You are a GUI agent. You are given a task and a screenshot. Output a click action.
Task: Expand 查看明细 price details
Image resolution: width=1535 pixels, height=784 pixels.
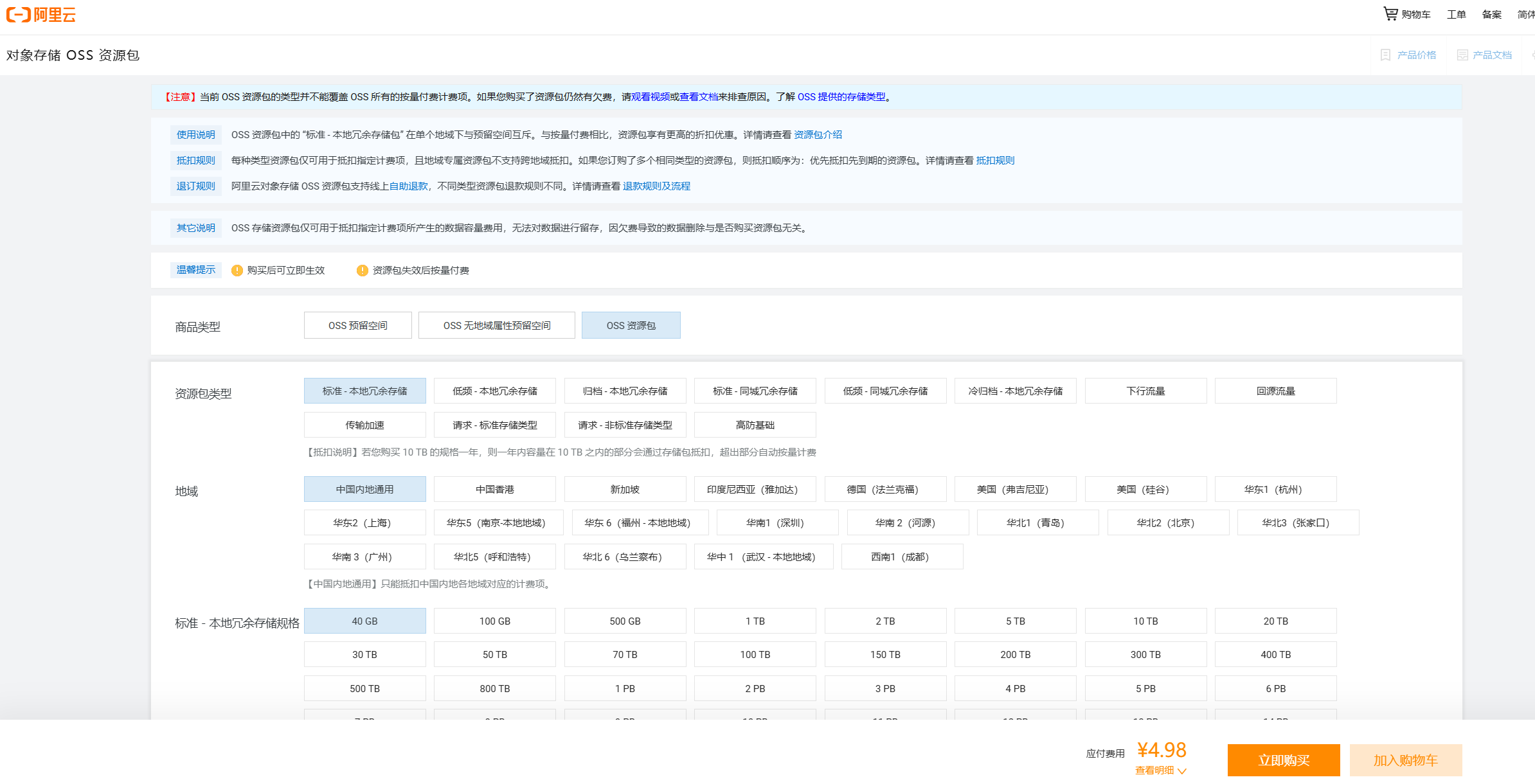click(x=1161, y=771)
